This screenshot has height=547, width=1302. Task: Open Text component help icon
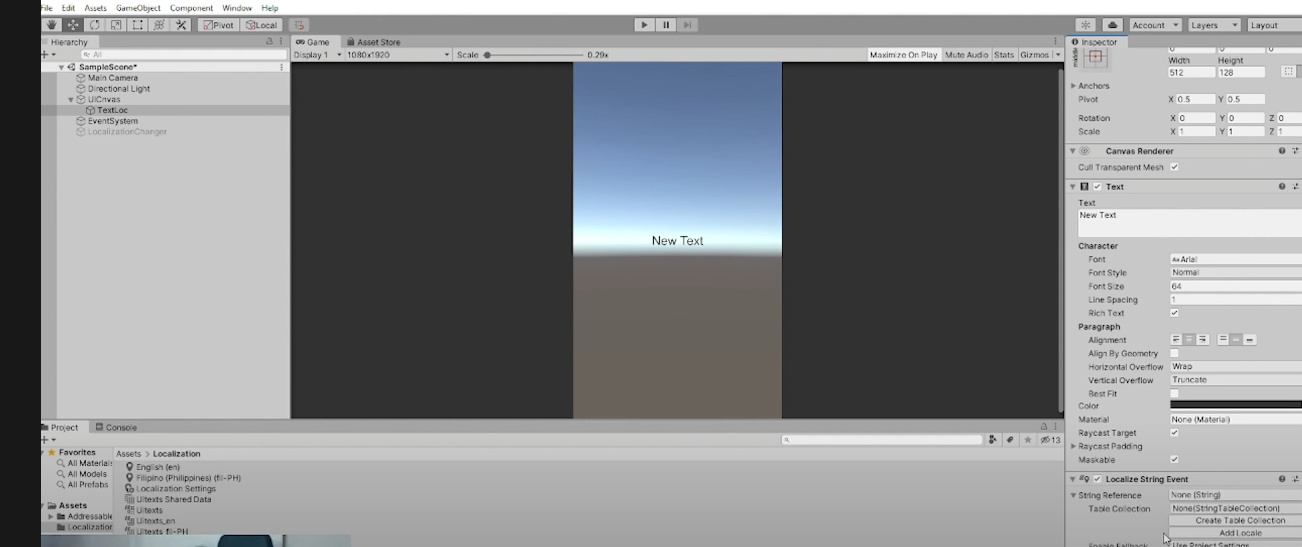[x=1282, y=187]
